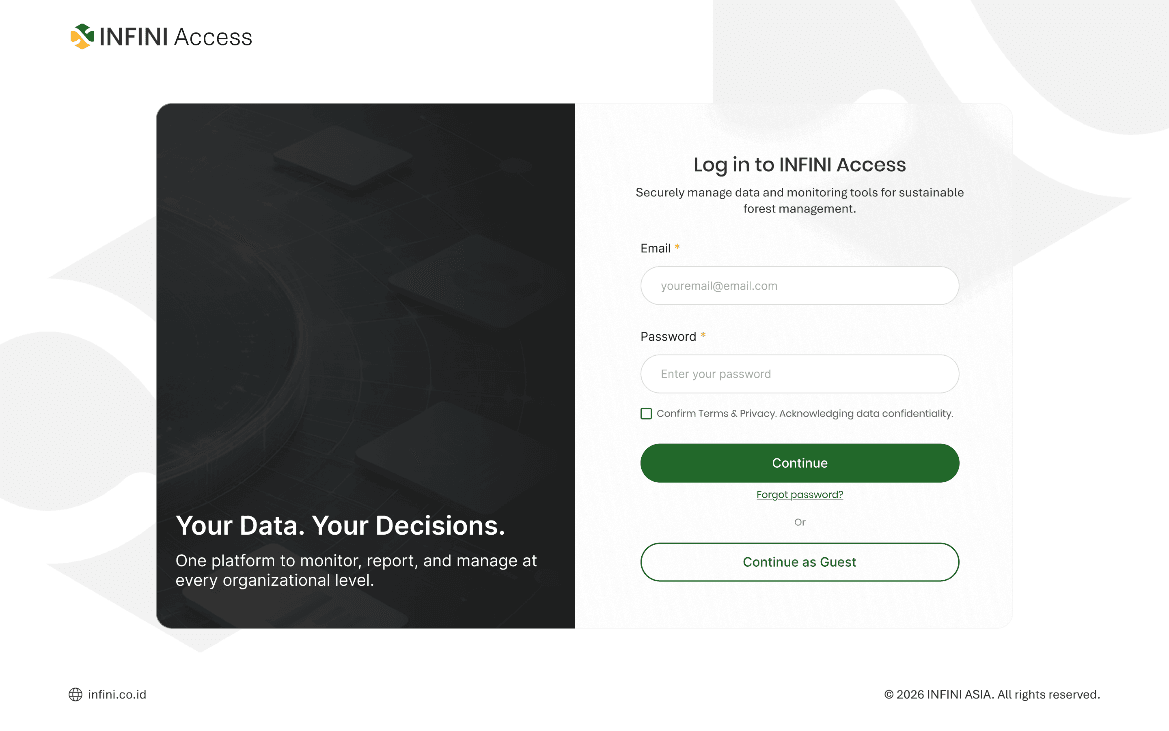Check the Confirm Terms & Privacy checkbox
Screen dimensions: 1169x731
click(x=646, y=414)
